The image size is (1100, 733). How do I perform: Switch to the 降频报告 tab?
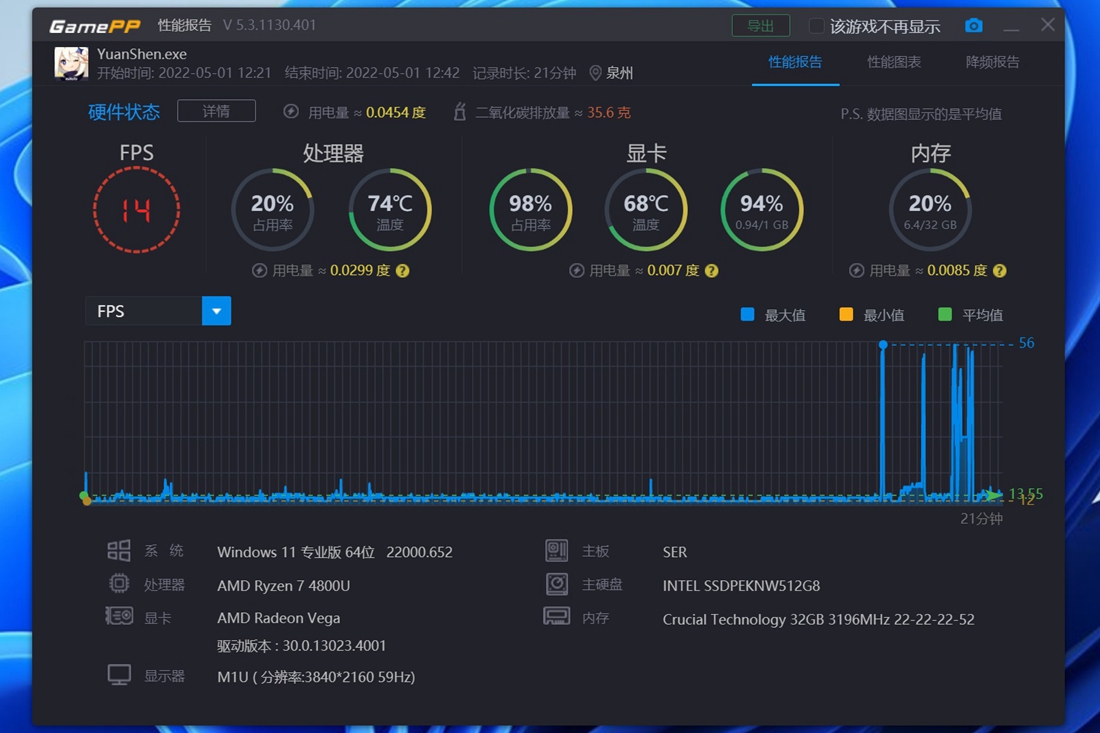992,62
